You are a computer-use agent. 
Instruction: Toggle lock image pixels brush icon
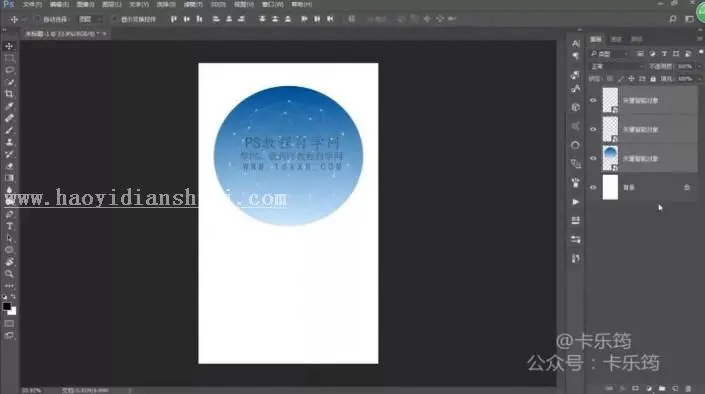click(x=620, y=79)
